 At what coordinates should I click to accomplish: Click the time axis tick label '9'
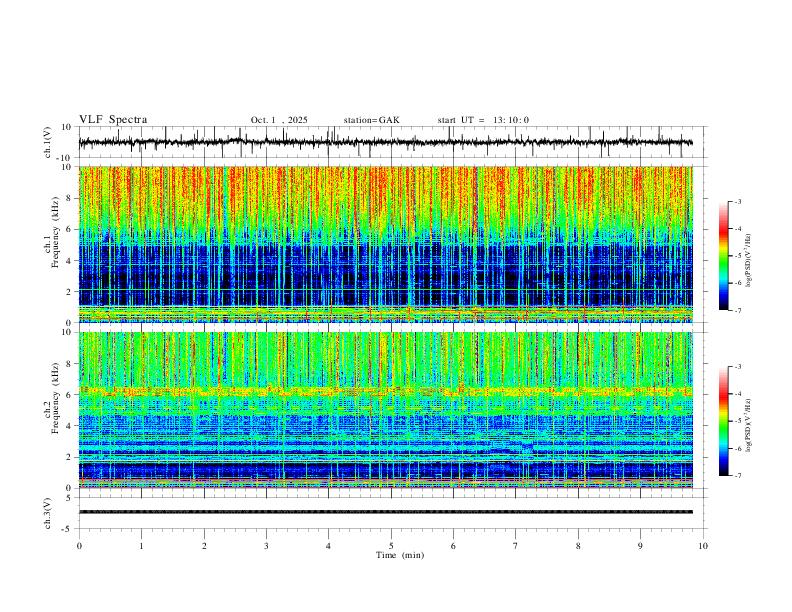tap(640, 546)
